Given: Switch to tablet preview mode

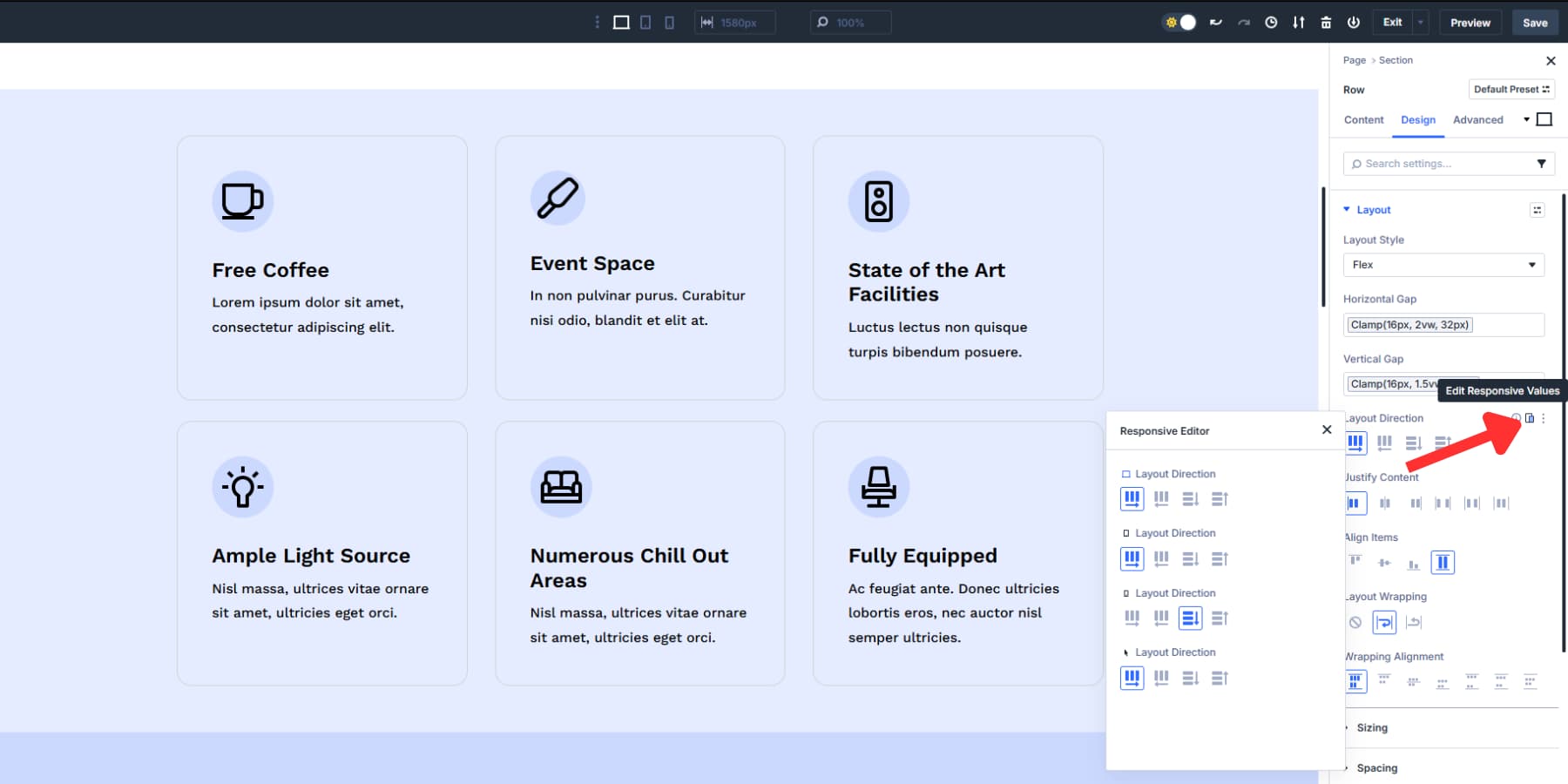Looking at the screenshot, I should click(645, 23).
